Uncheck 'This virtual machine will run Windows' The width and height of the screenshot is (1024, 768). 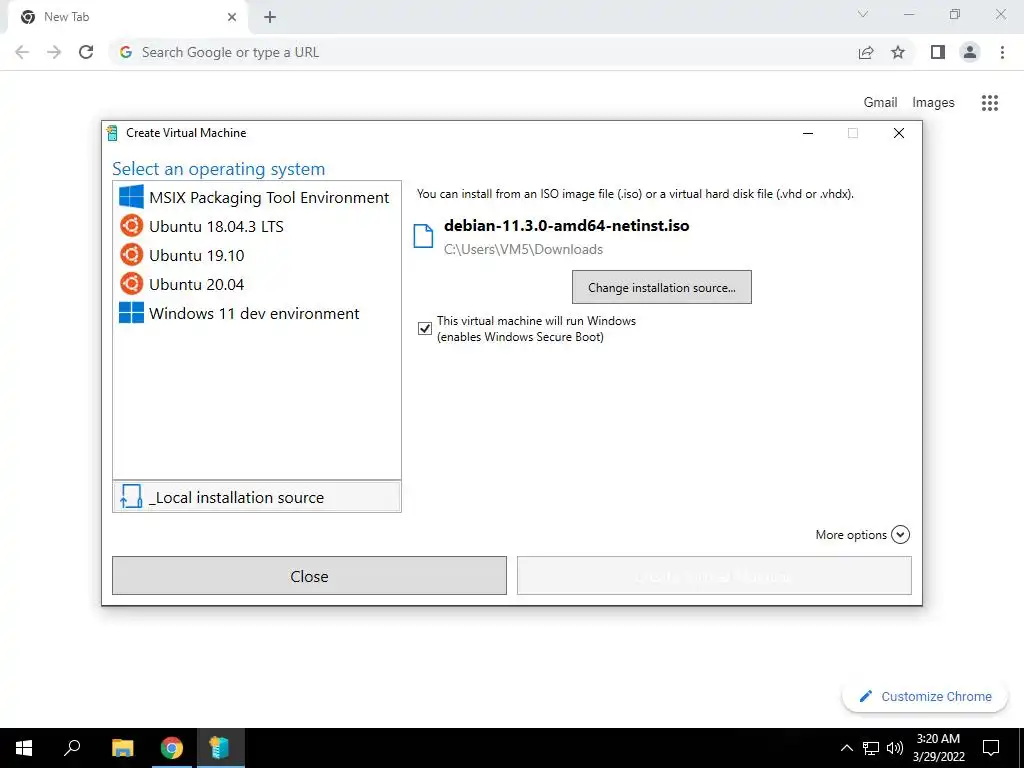(x=424, y=328)
